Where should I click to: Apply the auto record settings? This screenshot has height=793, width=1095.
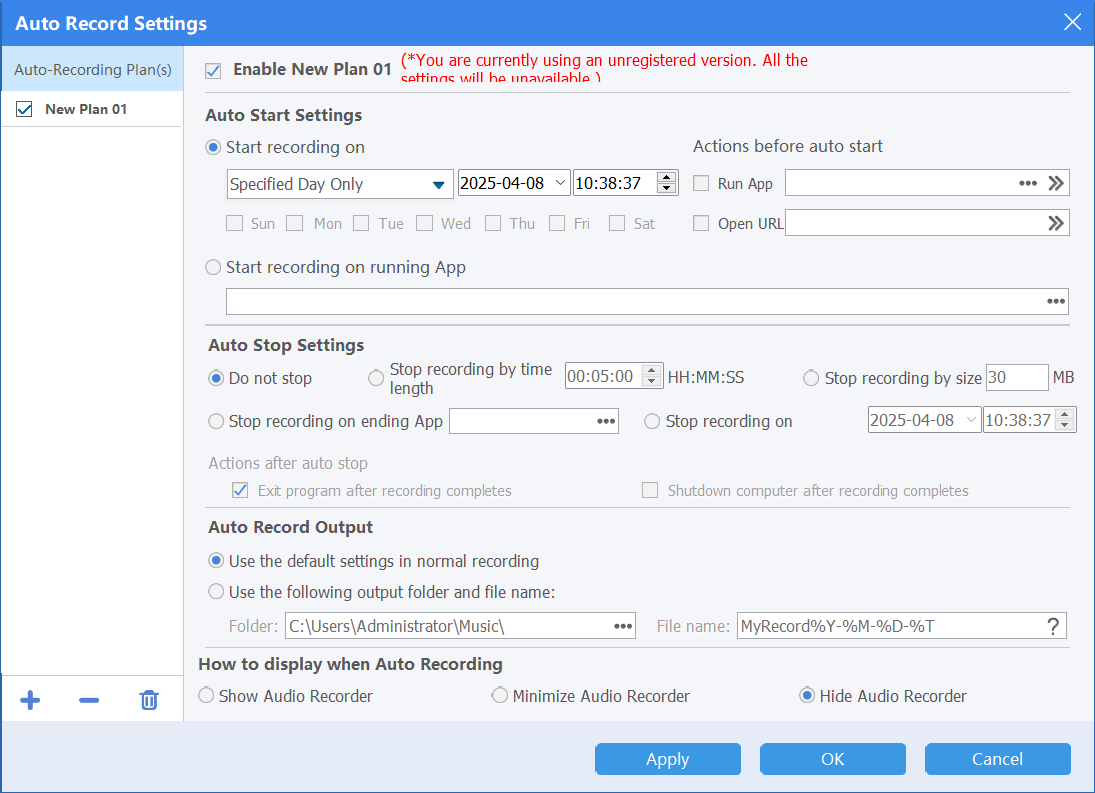pos(668,759)
